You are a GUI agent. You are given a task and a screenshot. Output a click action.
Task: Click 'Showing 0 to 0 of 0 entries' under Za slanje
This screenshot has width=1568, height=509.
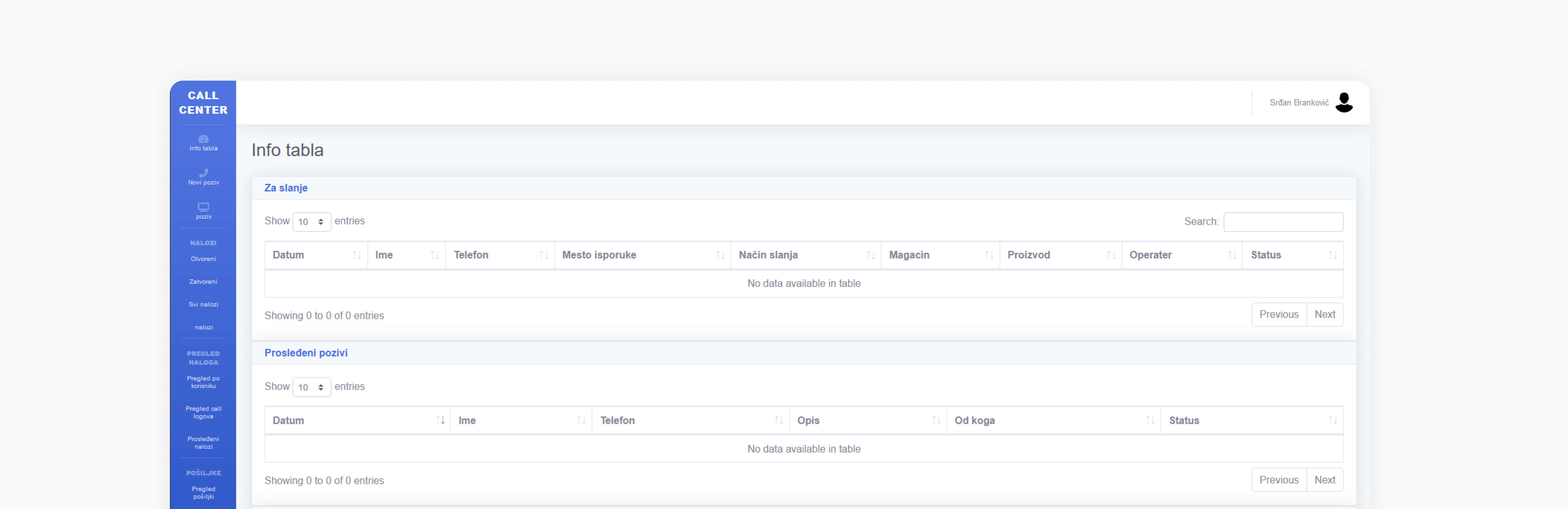pyautogui.click(x=324, y=316)
